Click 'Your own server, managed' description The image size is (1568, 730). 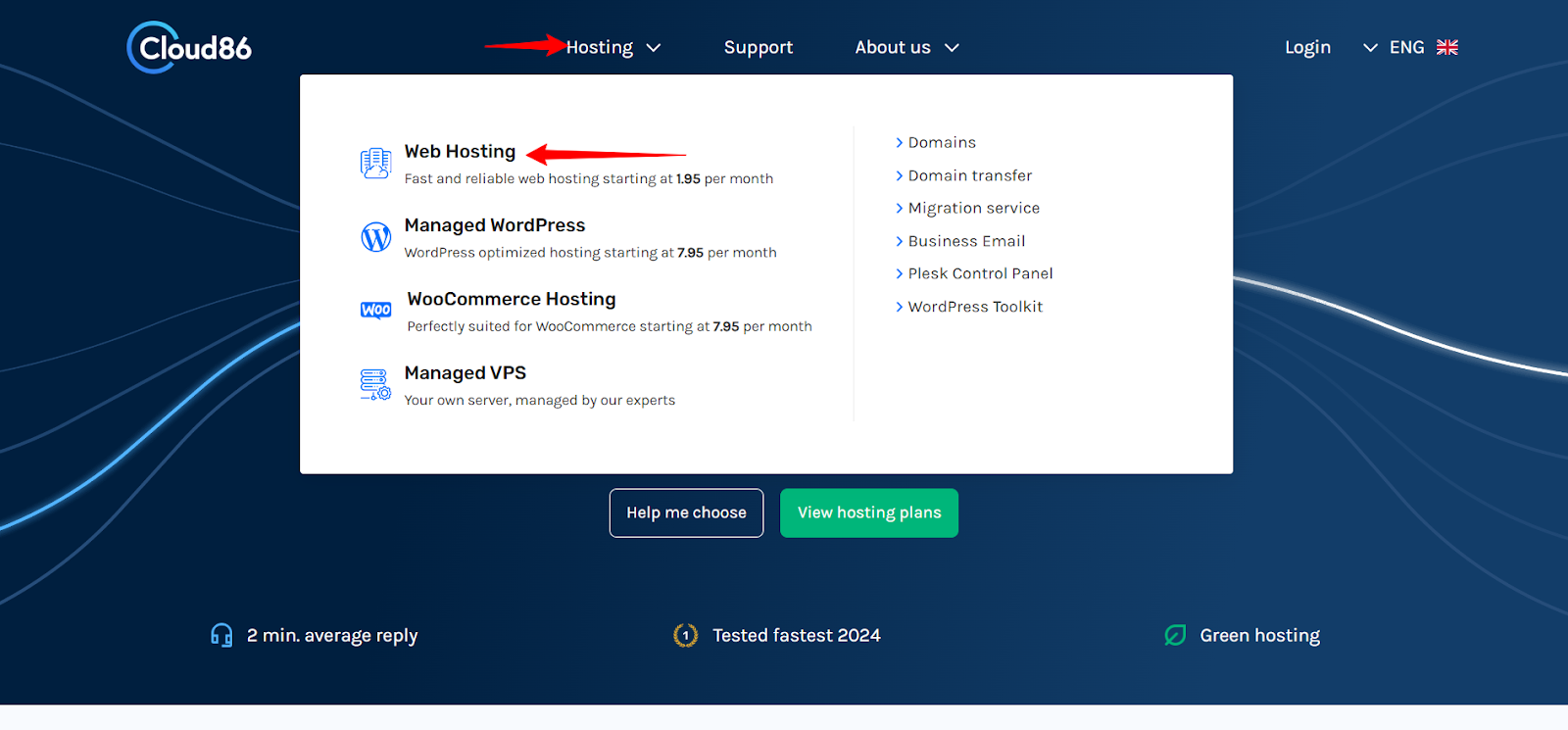[x=540, y=400]
